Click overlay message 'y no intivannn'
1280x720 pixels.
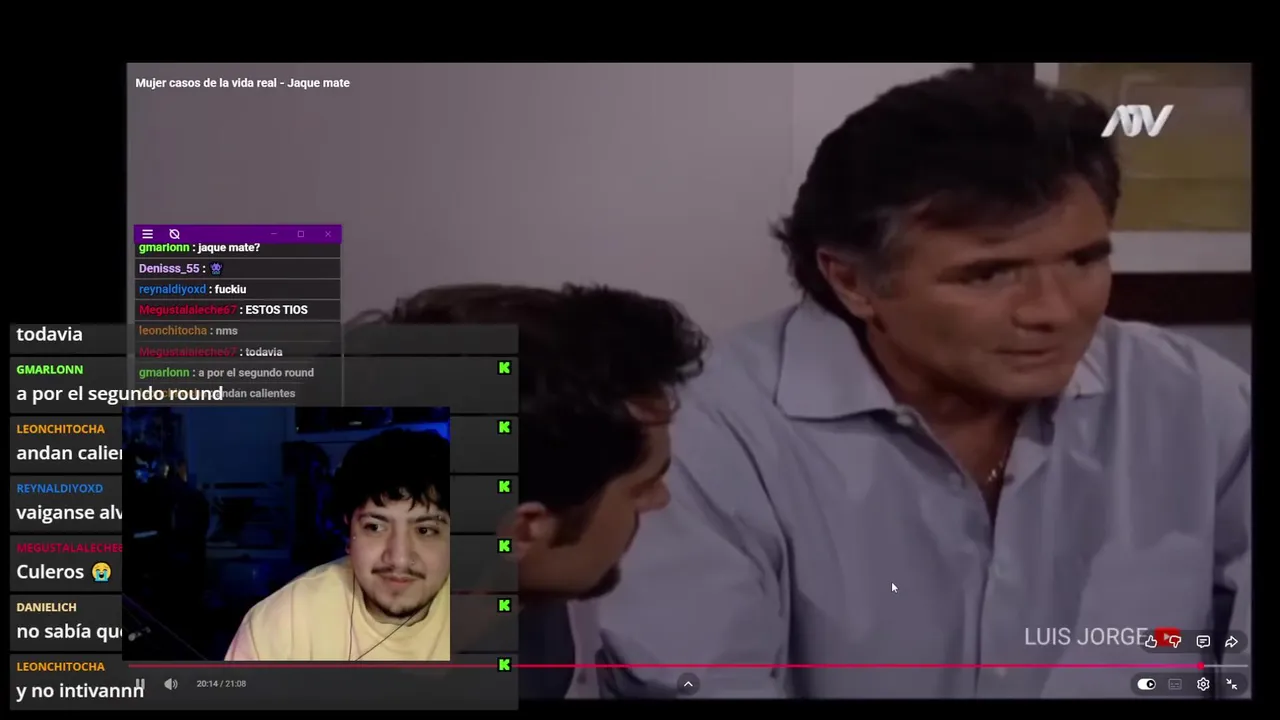tap(80, 691)
